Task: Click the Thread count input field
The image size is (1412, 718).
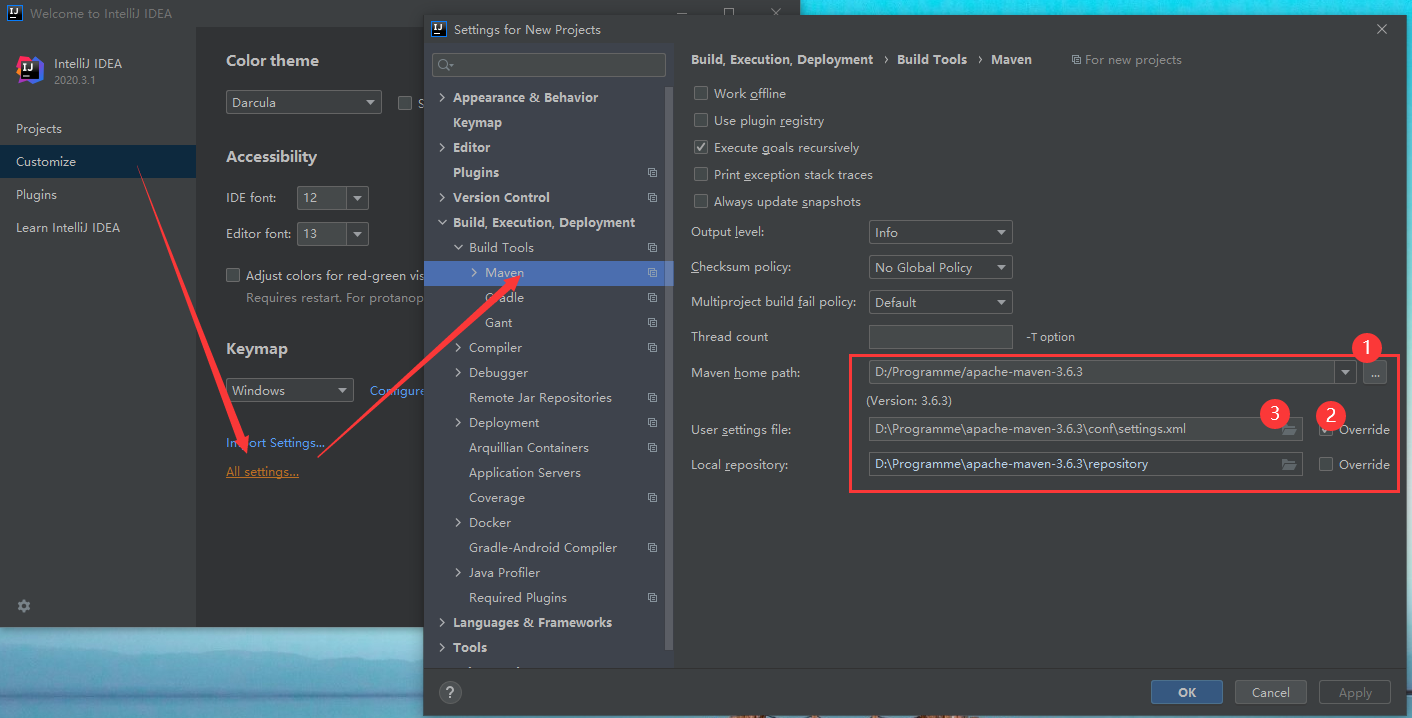Action: coord(940,337)
